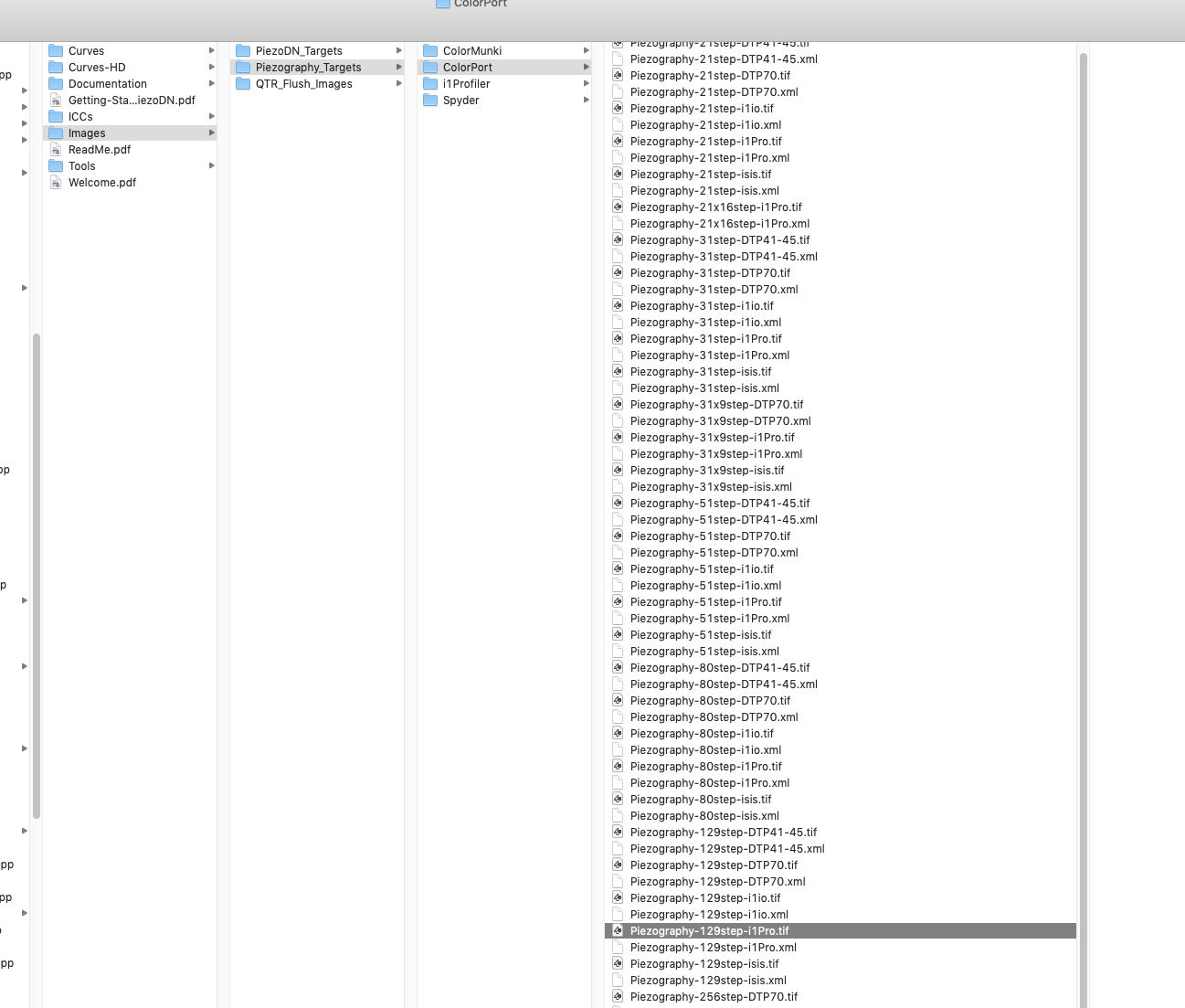
Task: Expand the PiezoDN_Targets folder arrow
Action: pyautogui.click(x=398, y=51)
